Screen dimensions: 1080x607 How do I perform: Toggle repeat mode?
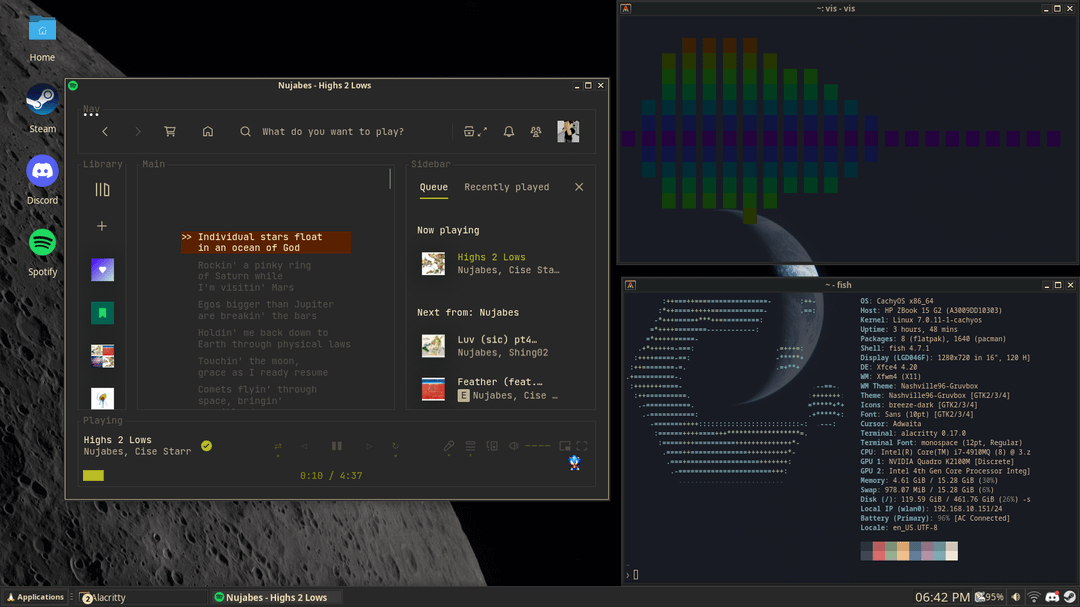395,446
